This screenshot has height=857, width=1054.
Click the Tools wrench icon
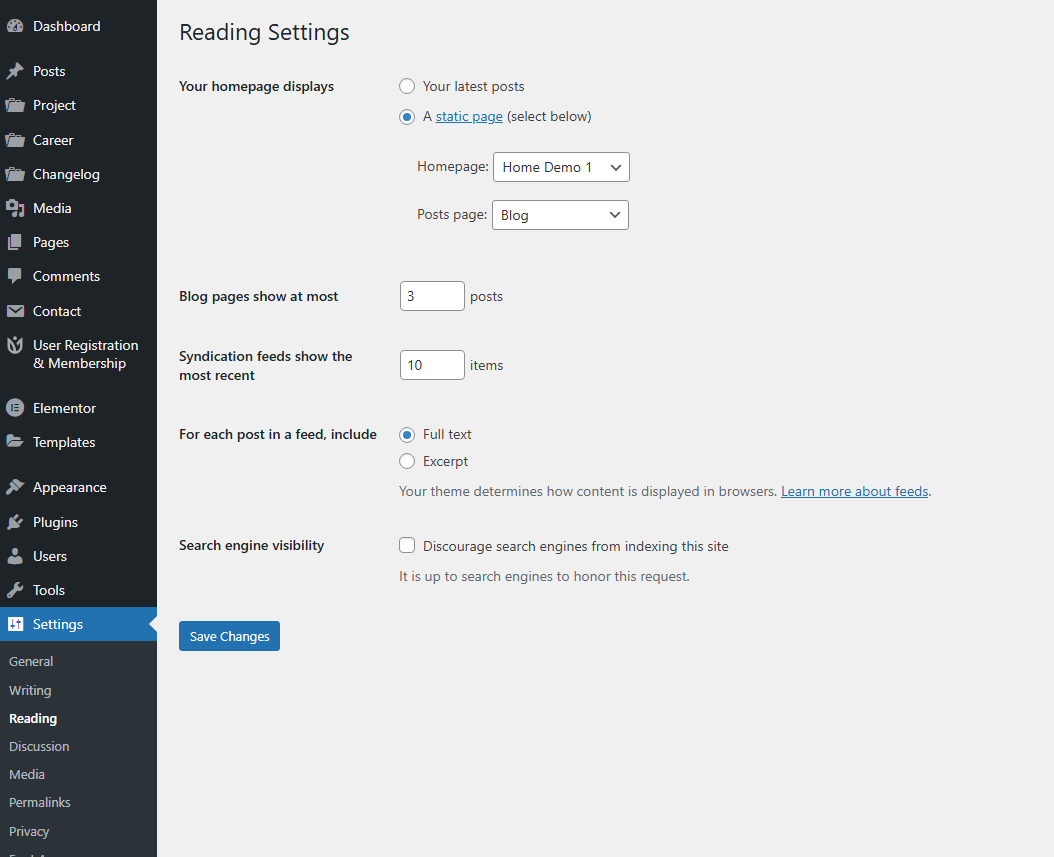(x=15, y=590)
